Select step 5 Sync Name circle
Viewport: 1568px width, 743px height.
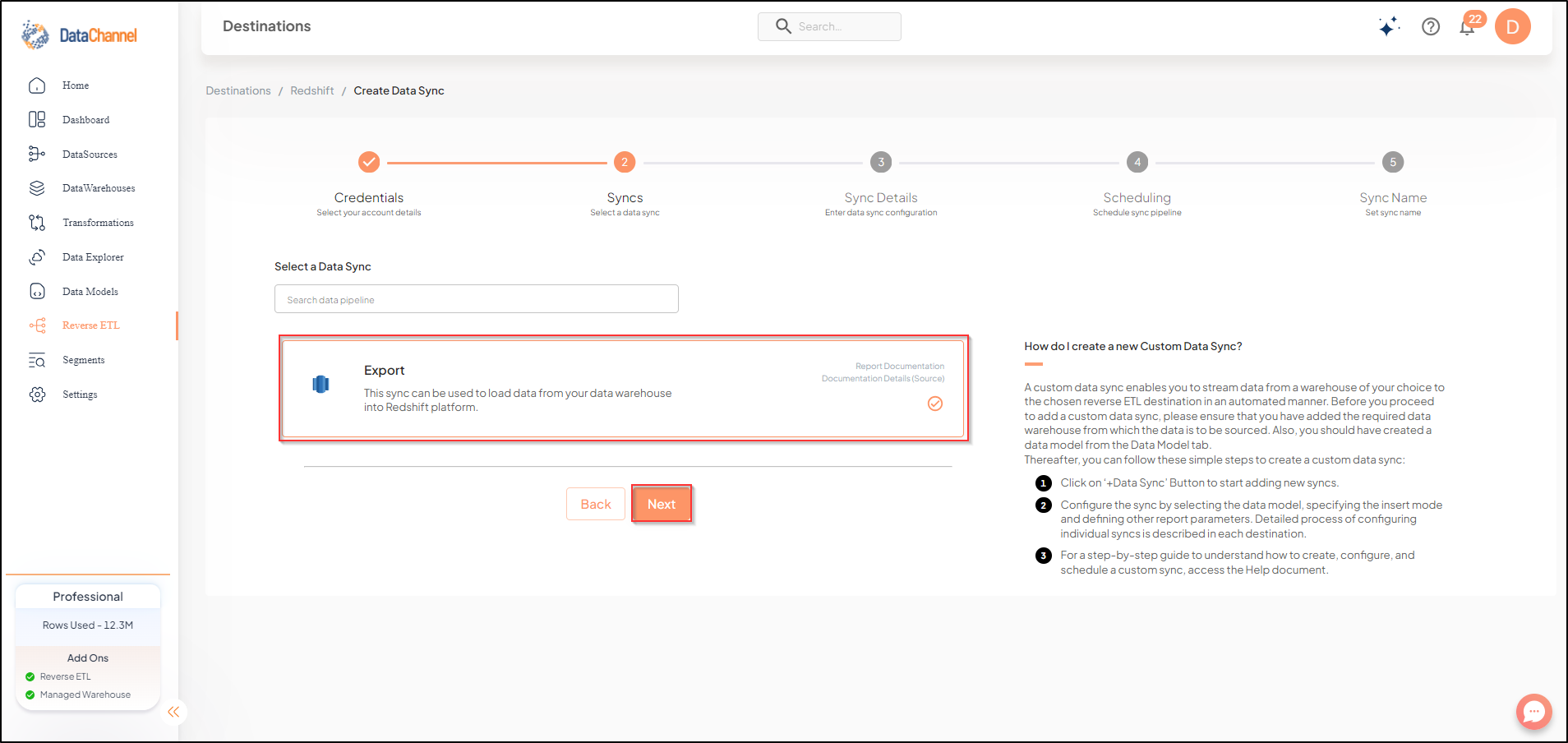click(1393, 162)
